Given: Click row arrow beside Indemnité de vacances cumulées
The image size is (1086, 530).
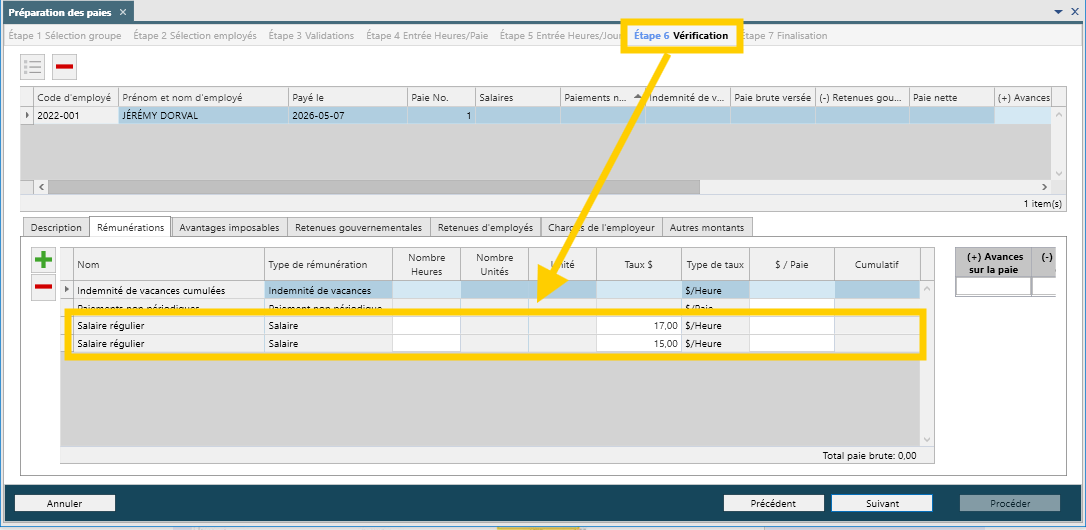Looking at the screenshot, I should [x=67, y=290].
